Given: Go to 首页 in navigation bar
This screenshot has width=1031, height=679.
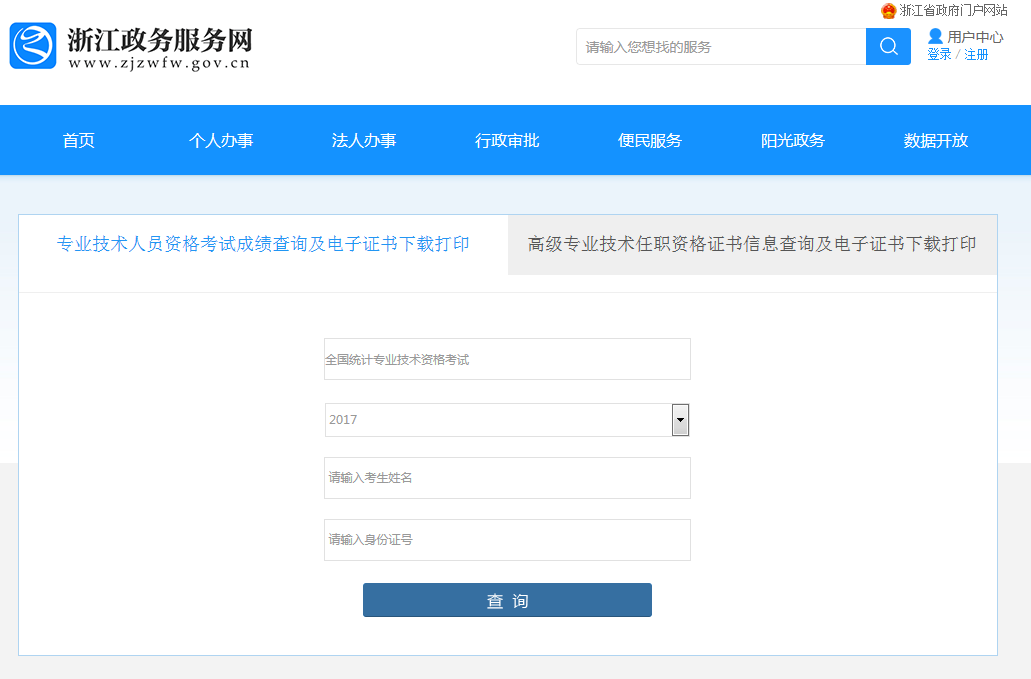Looking at the screenshot, I should click(79, 141).
